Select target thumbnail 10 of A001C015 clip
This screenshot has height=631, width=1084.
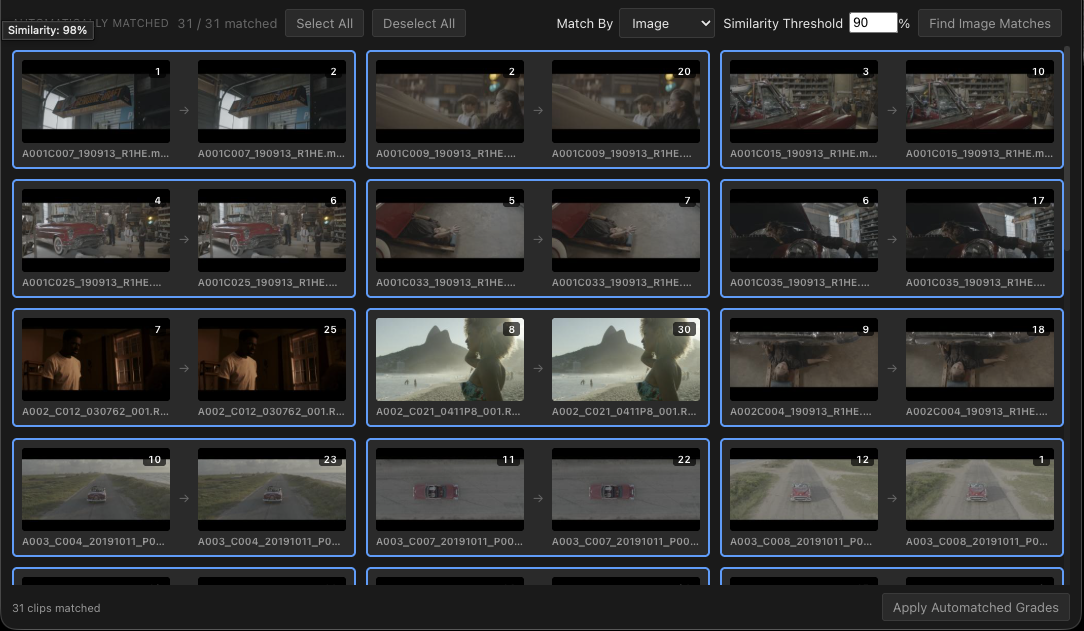(980, 102)
